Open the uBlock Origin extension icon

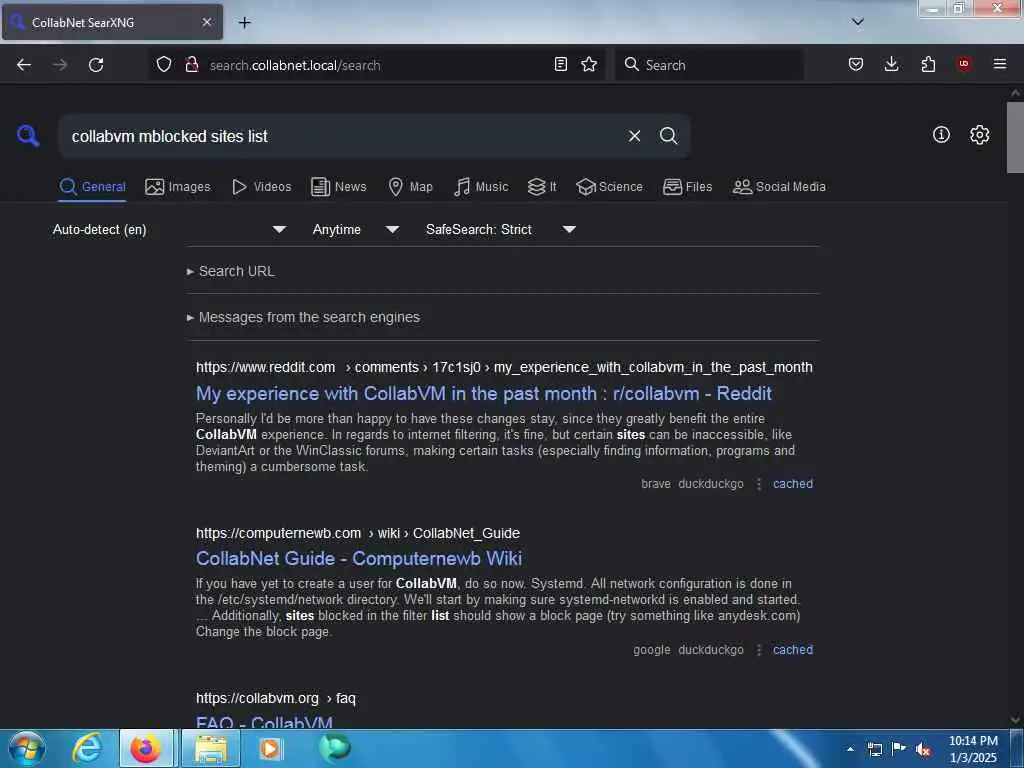pos(964,64)
